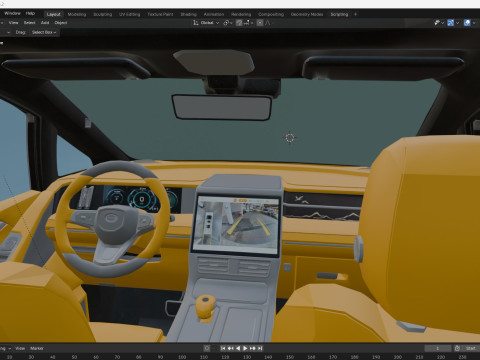
Task: Jump to the last frame
Action: click(260, 348)
